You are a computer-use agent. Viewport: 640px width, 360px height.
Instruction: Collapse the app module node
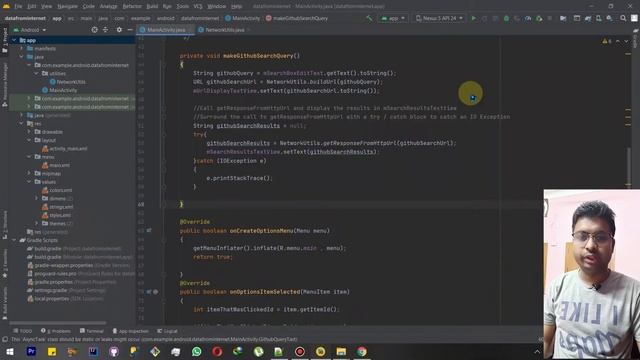click(x=15, y=40)
